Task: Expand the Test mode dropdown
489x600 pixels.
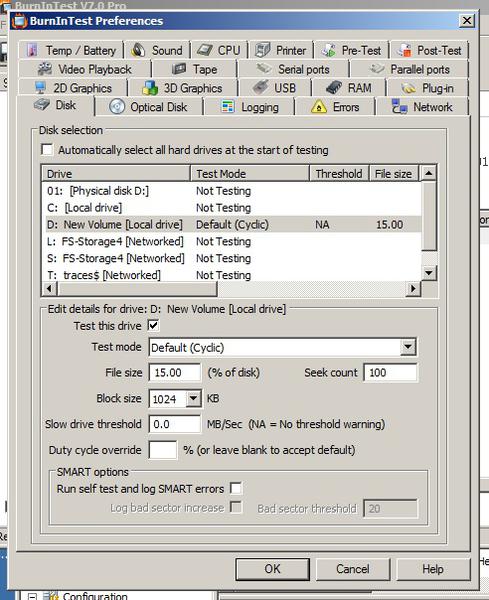Action: pyautogui.click(x=408, y=347)
